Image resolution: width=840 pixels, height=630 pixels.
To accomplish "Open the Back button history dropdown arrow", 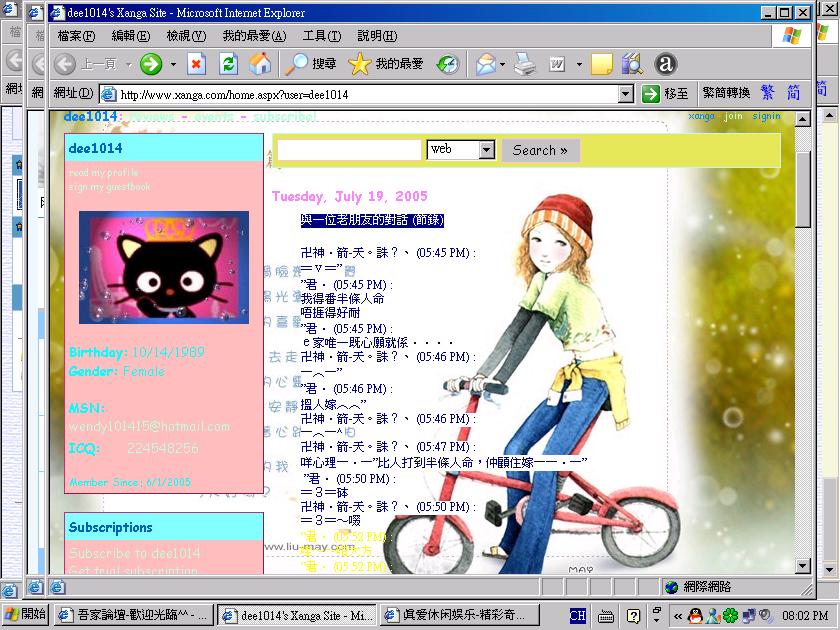I will pos(129,65).
